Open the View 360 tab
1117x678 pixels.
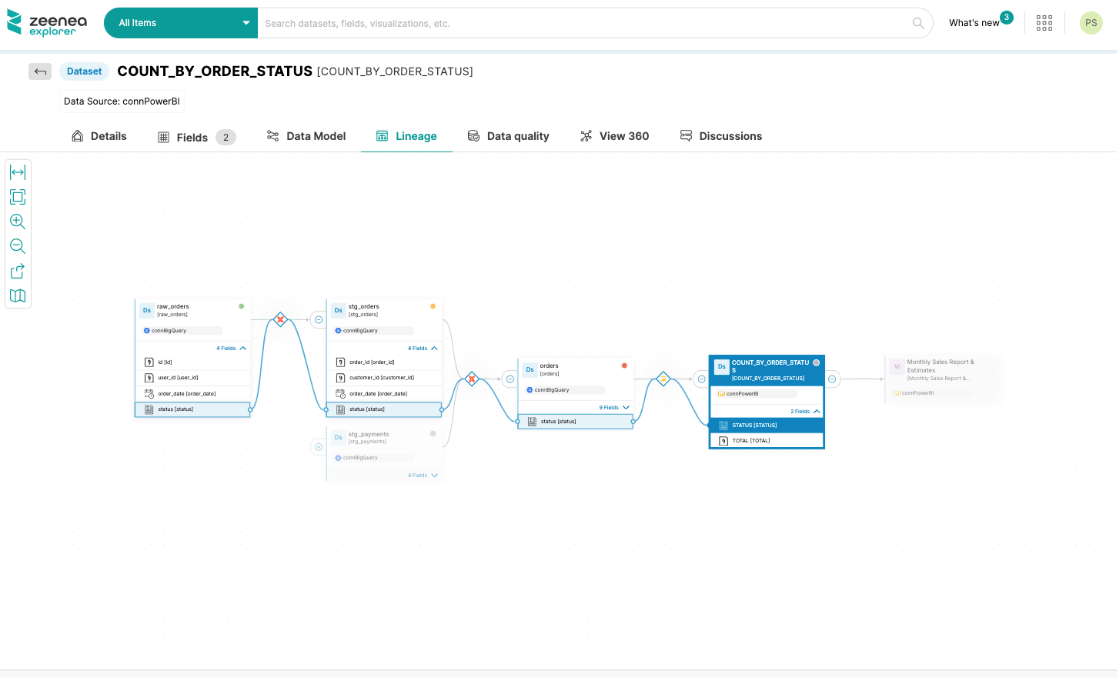pyautogui.click(x=614, y=136)
